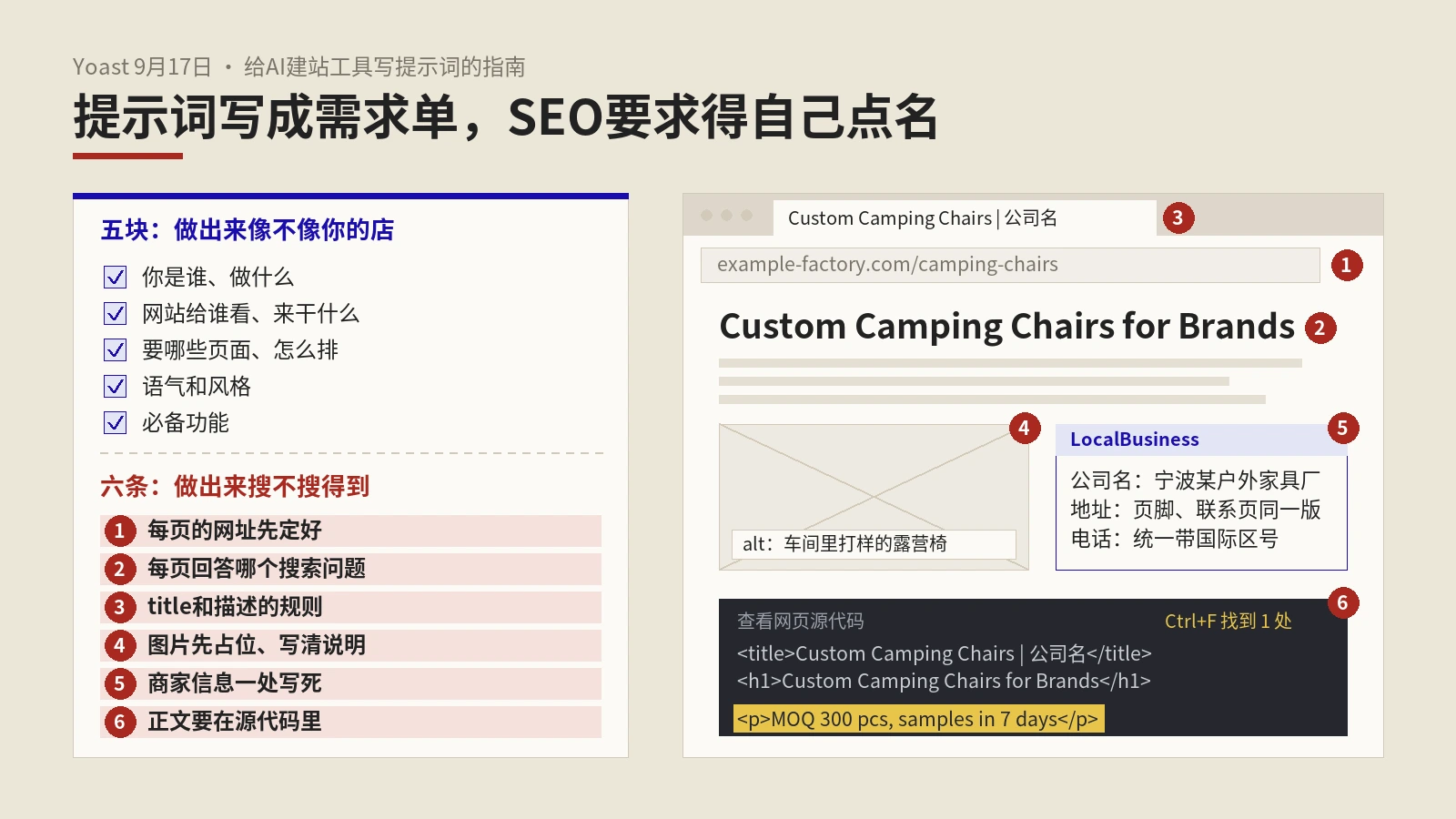
Task: Click the line 地址：页脚、联系页同一版
Action: 1195,510
